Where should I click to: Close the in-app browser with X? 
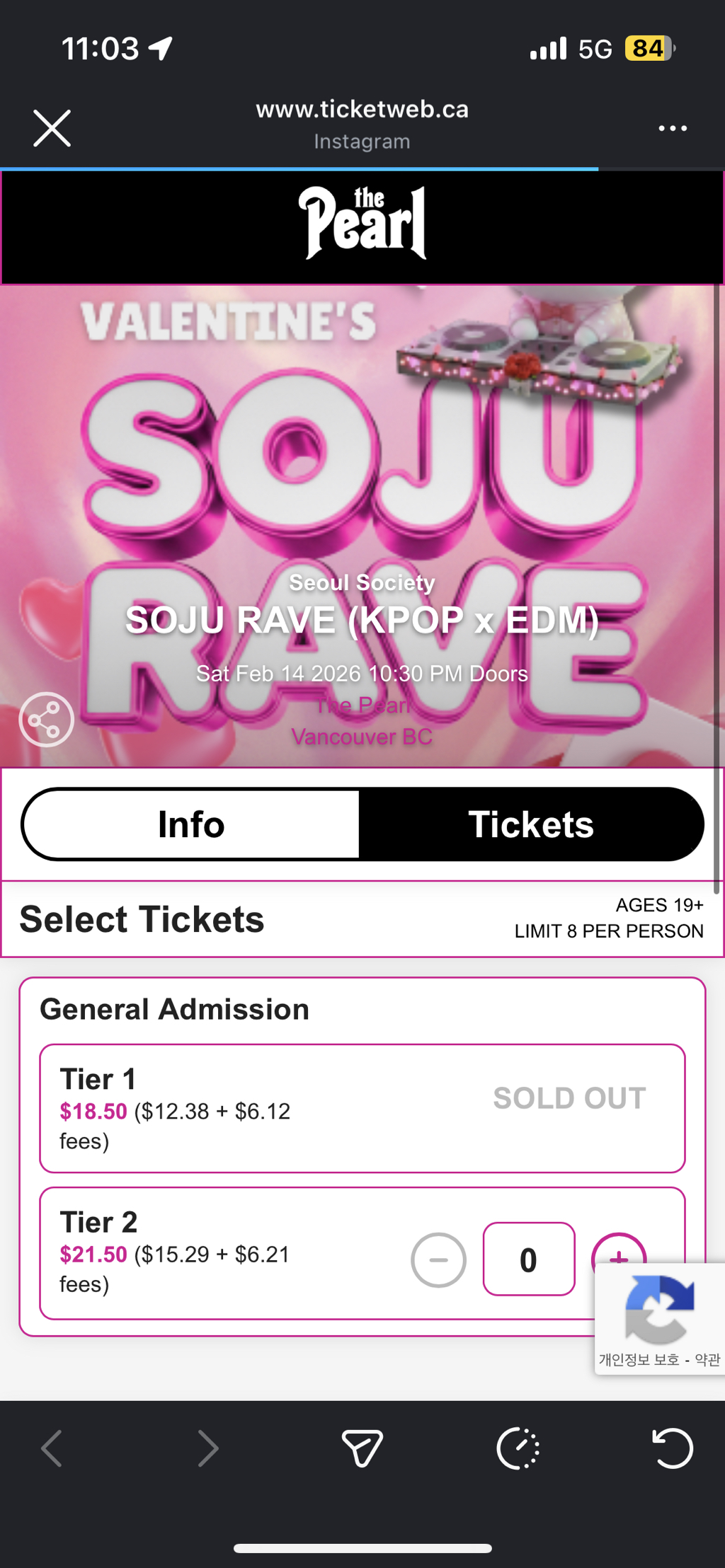pyautogui.click(x=52, y=128)
